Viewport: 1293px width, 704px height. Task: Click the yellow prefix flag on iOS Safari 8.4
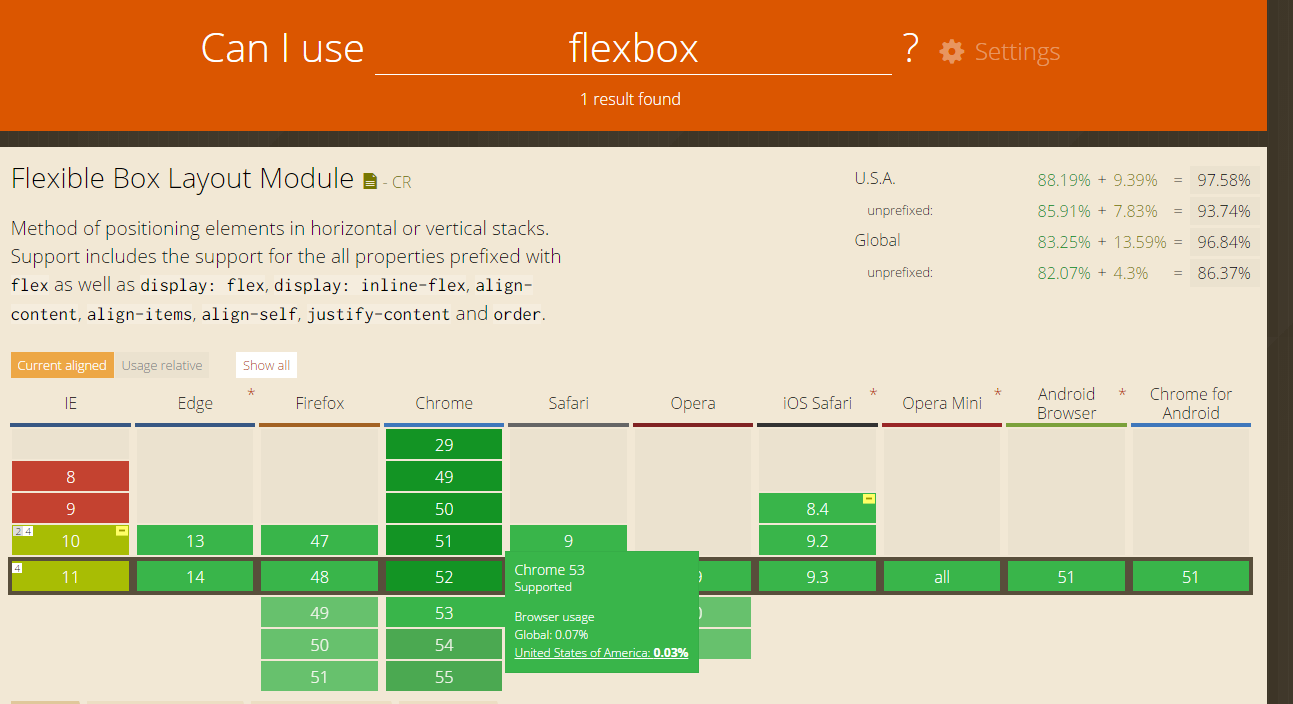click(x=869, y=498)
